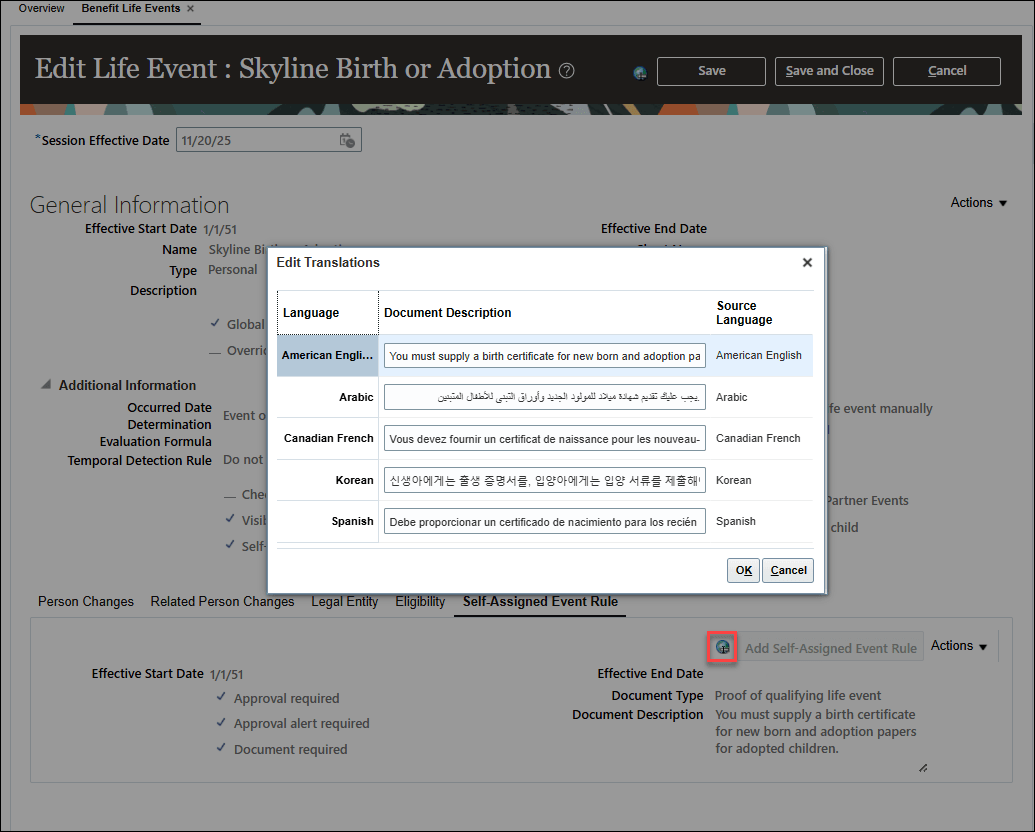Viewport: 1035px width, 832px height.
Task: Click the Save and Close button
Action: (829, 71)
